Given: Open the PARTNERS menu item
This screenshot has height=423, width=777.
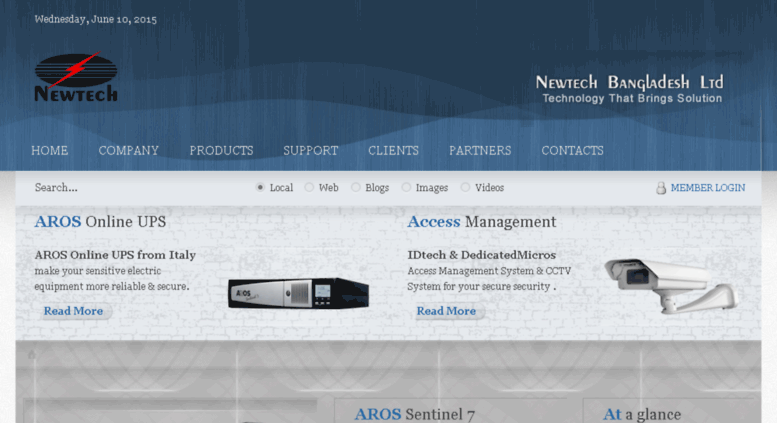Looking at the screenshot, I should pos(480,151).
